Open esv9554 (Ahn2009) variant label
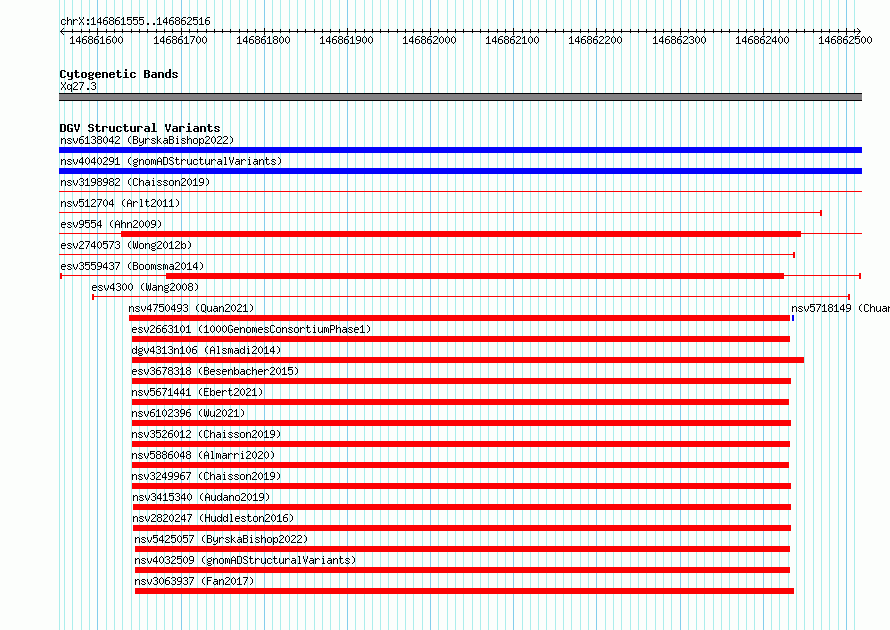The image size is (890, 630). 111,224
